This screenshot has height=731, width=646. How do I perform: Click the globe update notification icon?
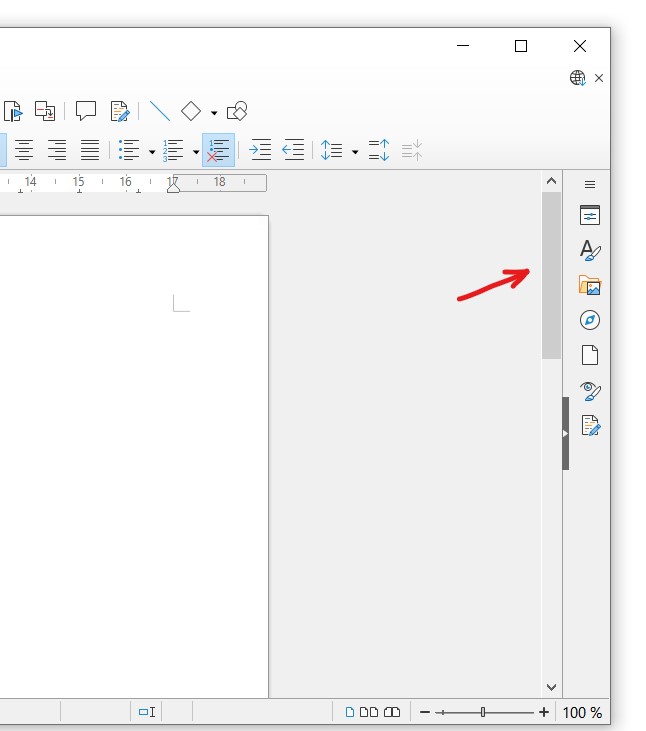click(x=578, y=78)
